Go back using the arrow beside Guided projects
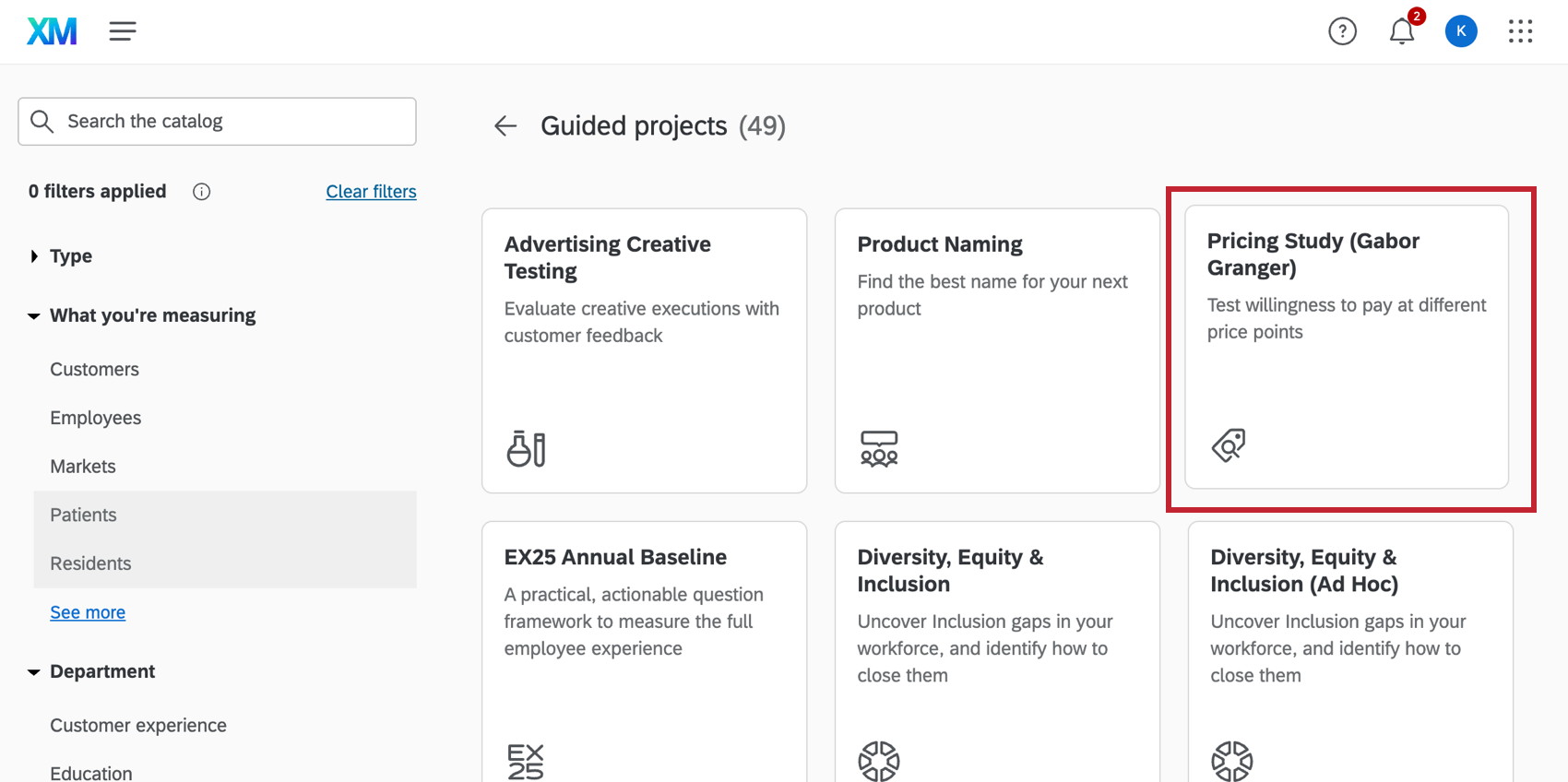Image resolution: width=1568 pixels, height=782 pixels. [505, 125]
